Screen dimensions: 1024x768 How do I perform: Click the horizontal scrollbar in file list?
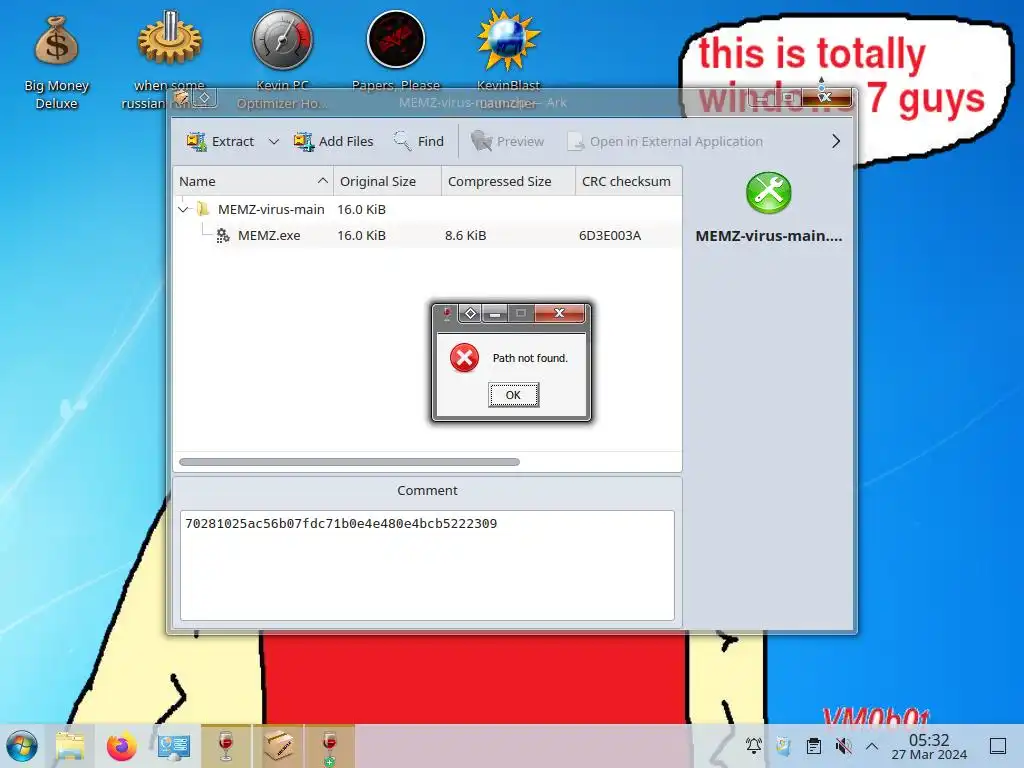[349, 462]
